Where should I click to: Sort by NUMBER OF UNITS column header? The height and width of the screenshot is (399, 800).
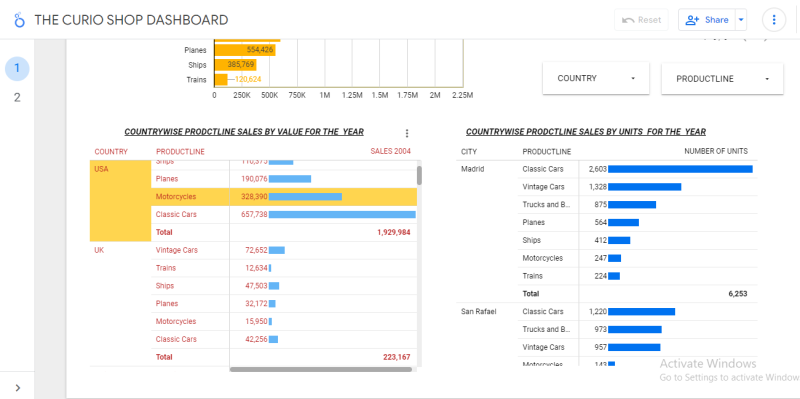[x=716, y=152]
